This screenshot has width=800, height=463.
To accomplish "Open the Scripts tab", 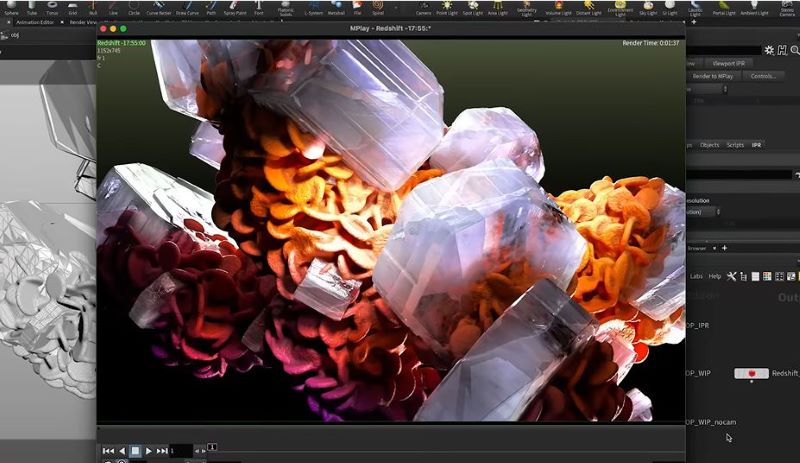I will click(735, 145).
